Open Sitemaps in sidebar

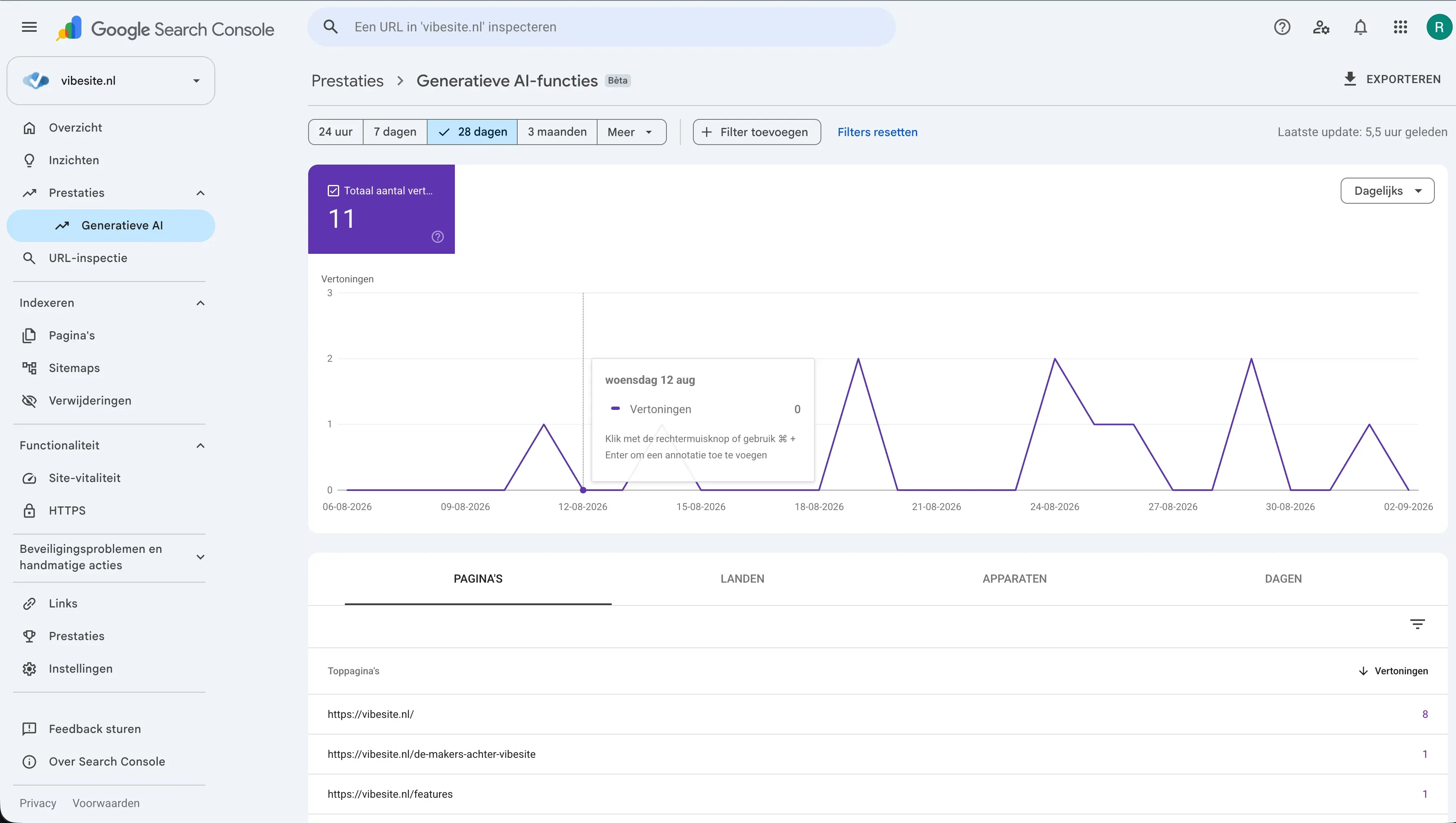pyautogui.click(x=111, y=368)
